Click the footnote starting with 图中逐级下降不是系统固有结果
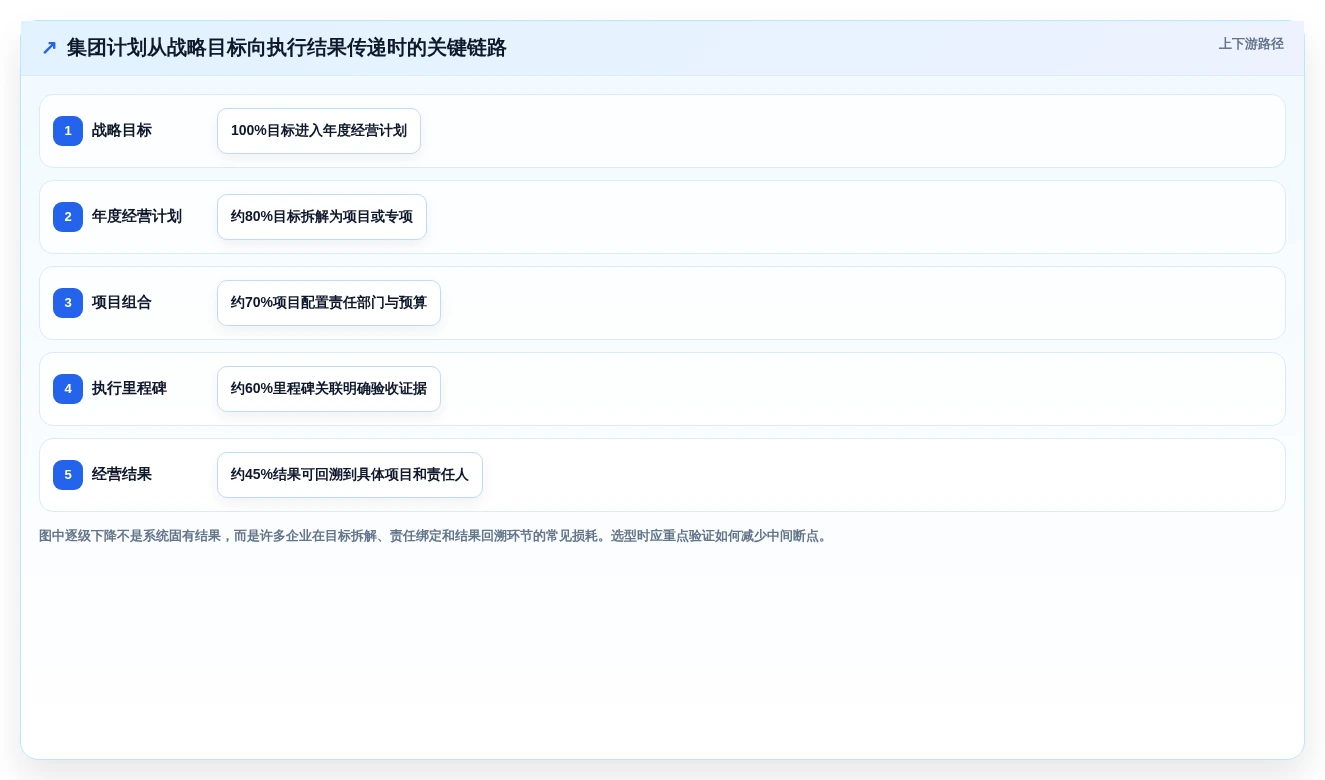Screen dimensions: 1325x780 point(435,536)
